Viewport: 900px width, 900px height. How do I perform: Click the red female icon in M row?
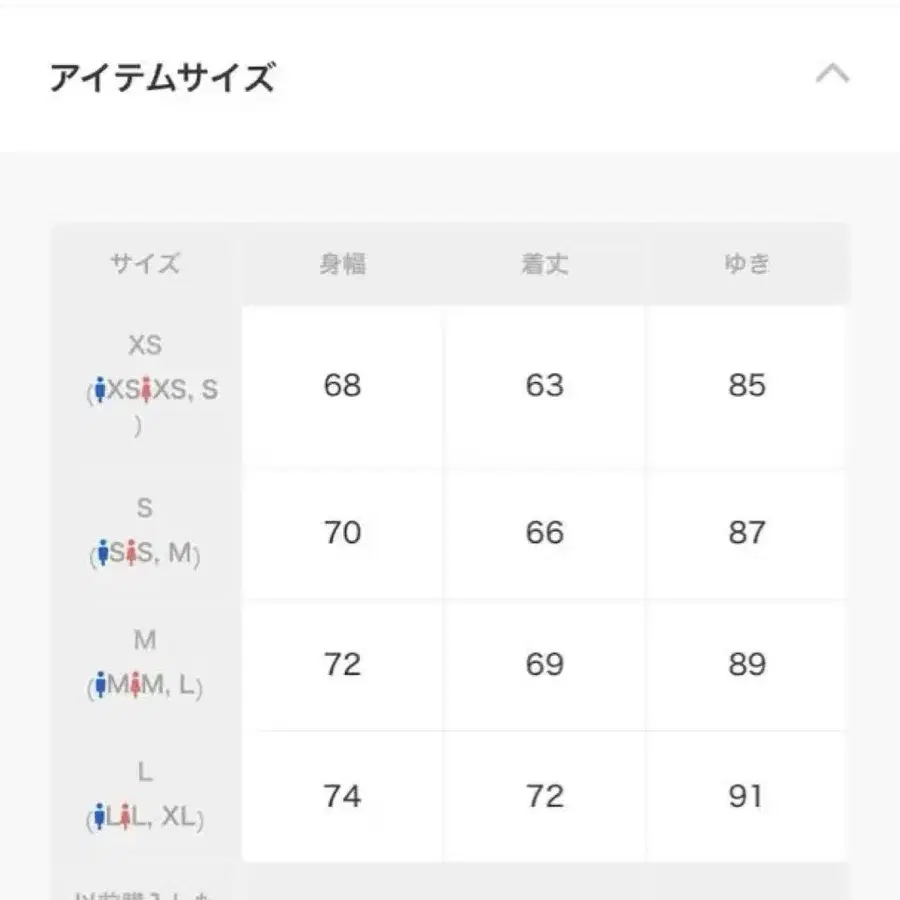[x=133, y=686]
